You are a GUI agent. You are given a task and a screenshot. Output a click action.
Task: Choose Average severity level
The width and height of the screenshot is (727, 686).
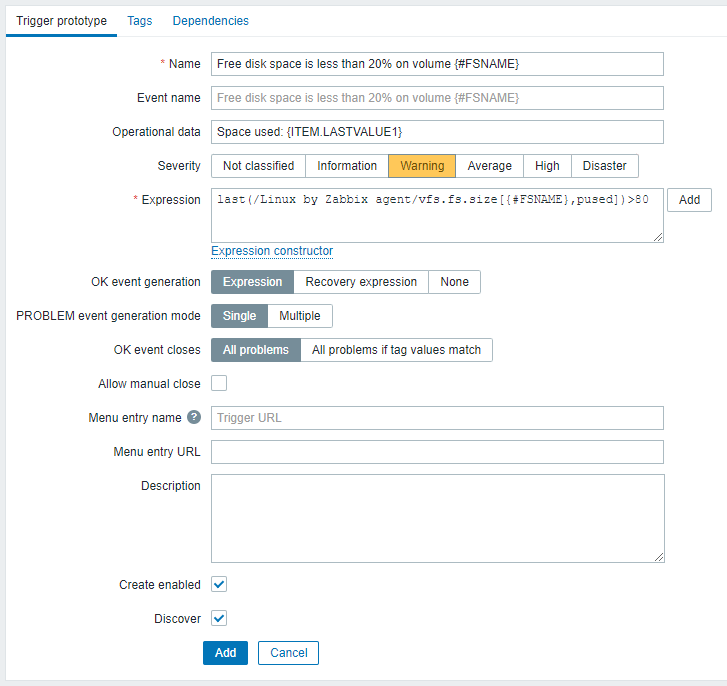pyautogui.click(x=490, y=166)
